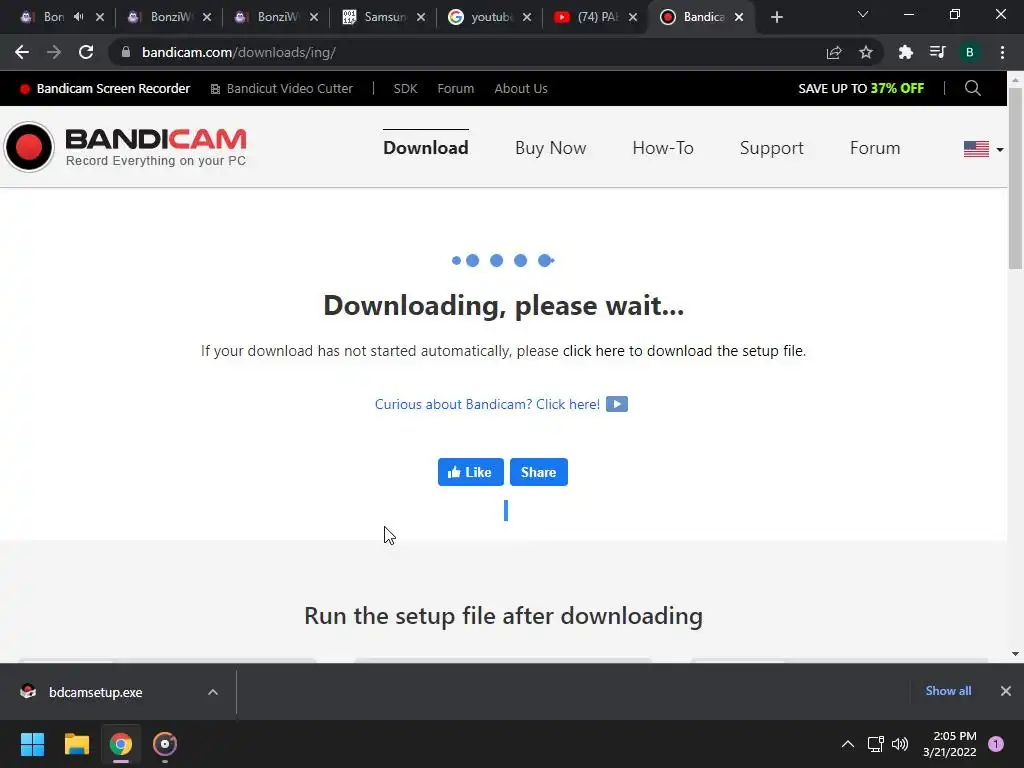The height and width of the screenshot is (768, 1024).
Task: Show hidden system tray icons
Action: (848, 744)
